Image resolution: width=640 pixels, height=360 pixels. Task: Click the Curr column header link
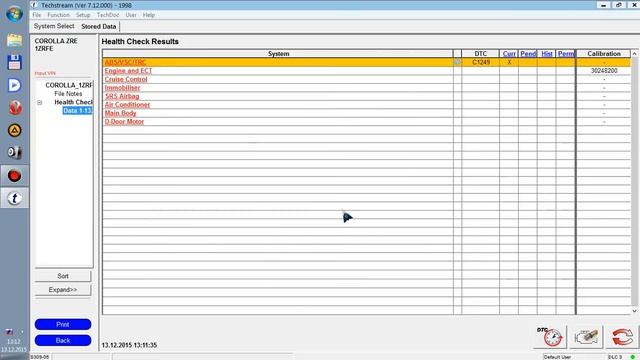coord(509,53)
